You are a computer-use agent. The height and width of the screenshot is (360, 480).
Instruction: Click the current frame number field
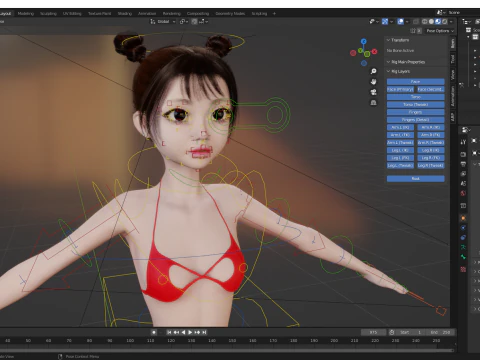[x=373, y=332]
